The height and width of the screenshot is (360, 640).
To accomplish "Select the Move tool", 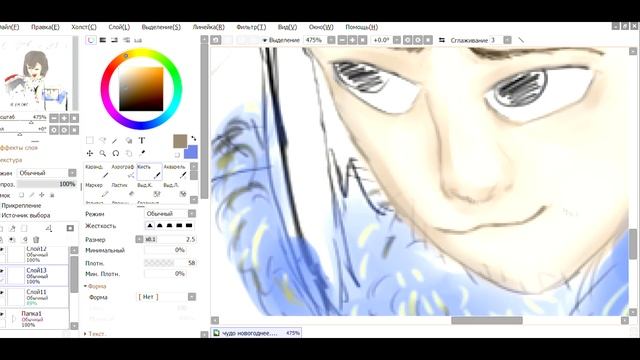I will point(89,153).
